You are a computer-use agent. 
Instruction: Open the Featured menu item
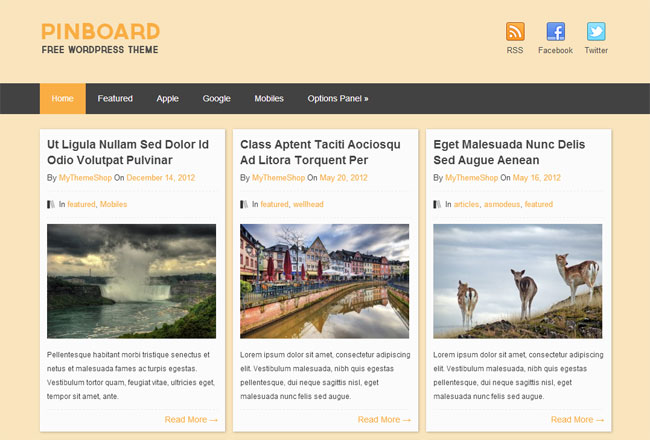(x=115, y=98)
